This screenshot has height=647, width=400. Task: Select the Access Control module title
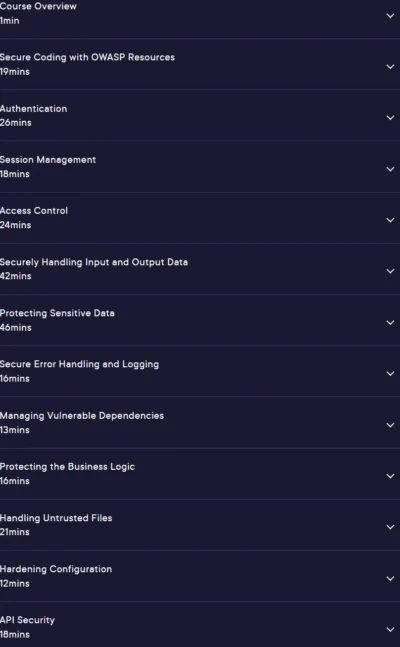coord(34,211)
